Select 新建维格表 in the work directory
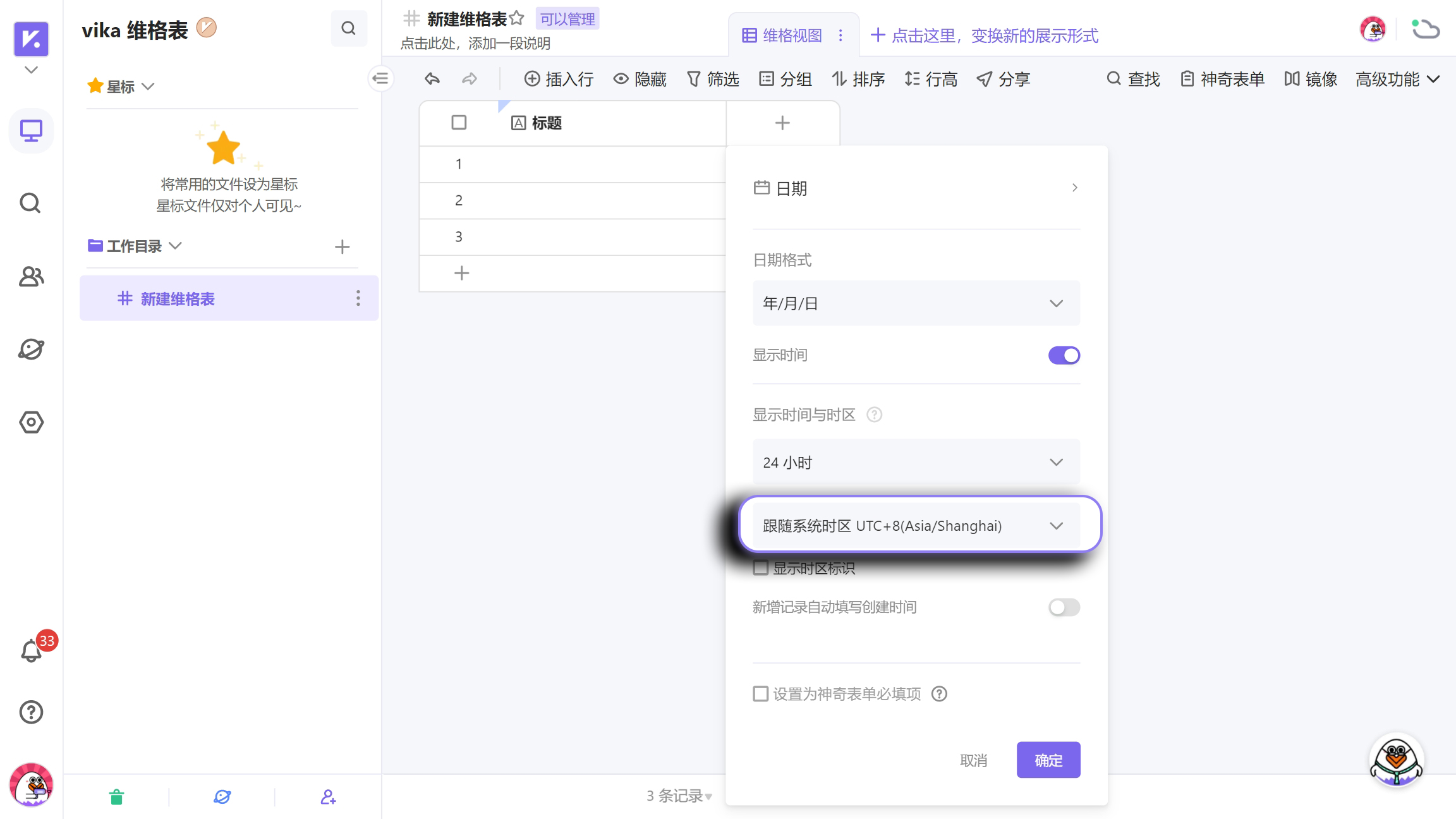1456x819 pixels. point(178,298)
